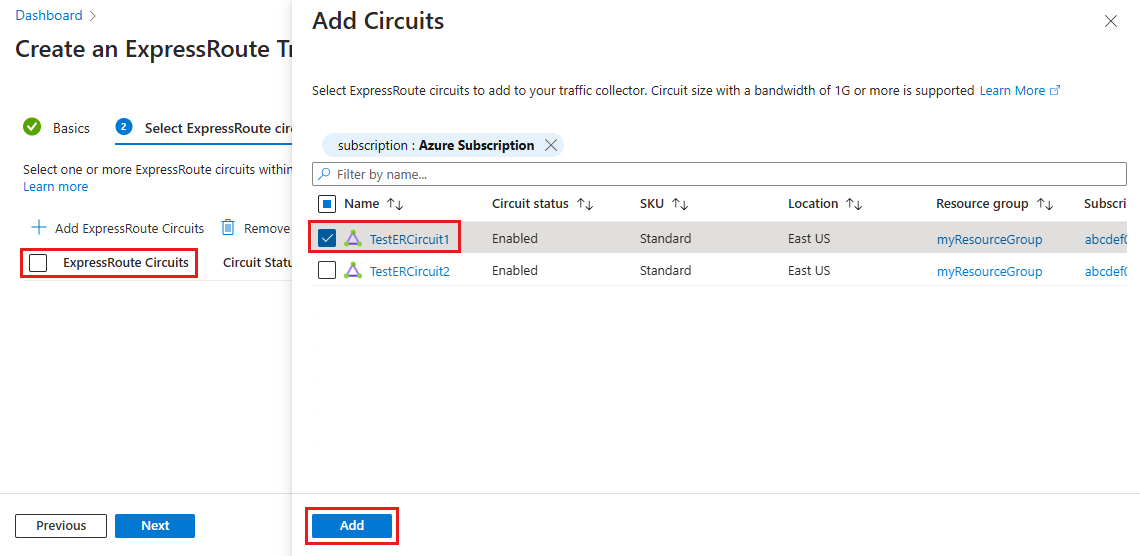Click the Location column header

813,204
